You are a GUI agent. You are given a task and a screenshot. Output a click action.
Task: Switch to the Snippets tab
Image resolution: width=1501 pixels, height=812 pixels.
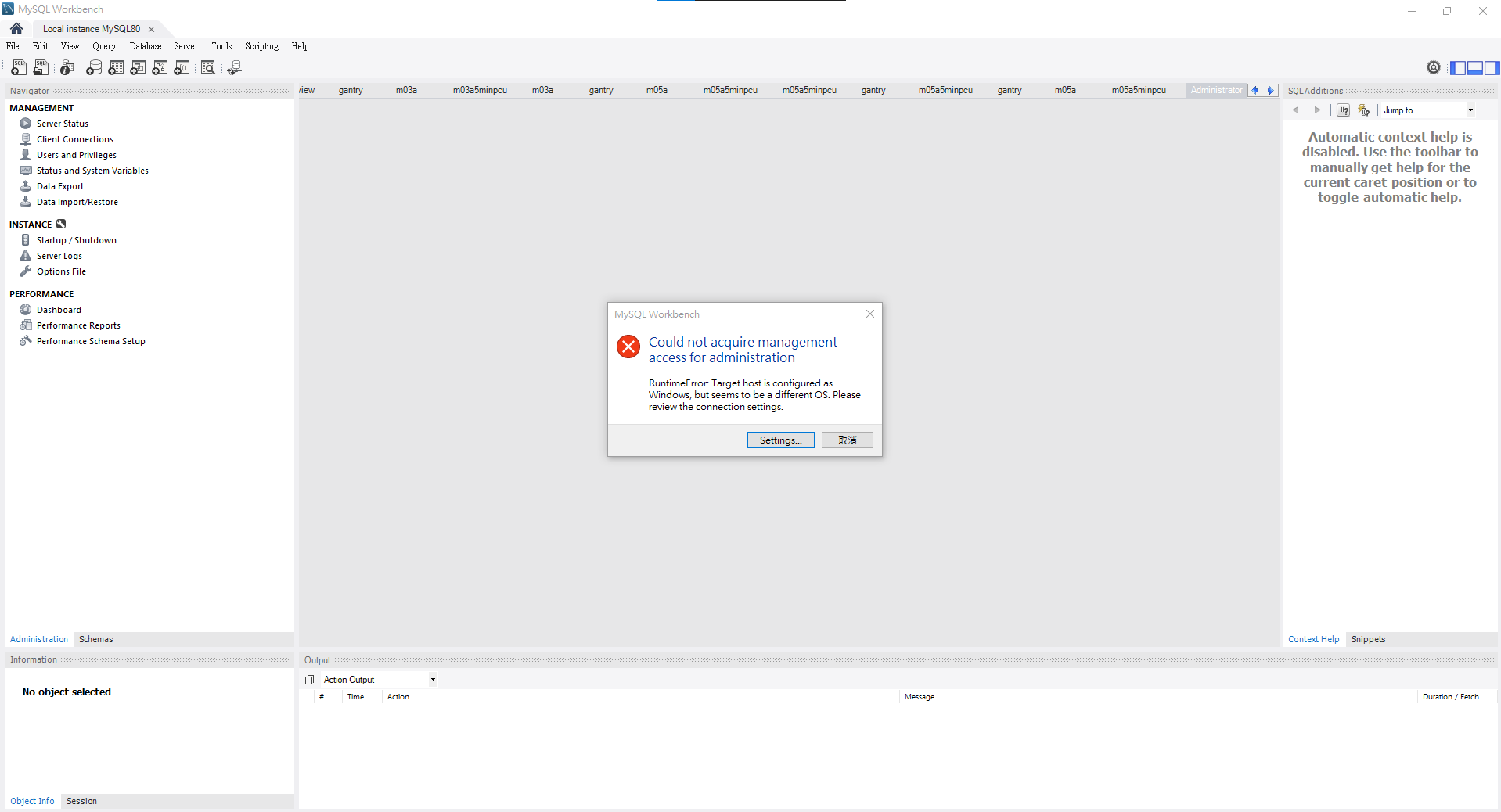click(1368, 639)
